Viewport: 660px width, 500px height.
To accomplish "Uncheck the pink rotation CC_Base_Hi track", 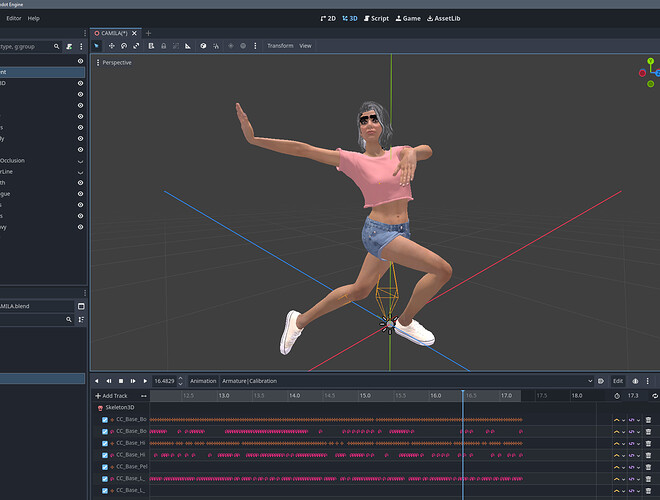I will [105, 455].
